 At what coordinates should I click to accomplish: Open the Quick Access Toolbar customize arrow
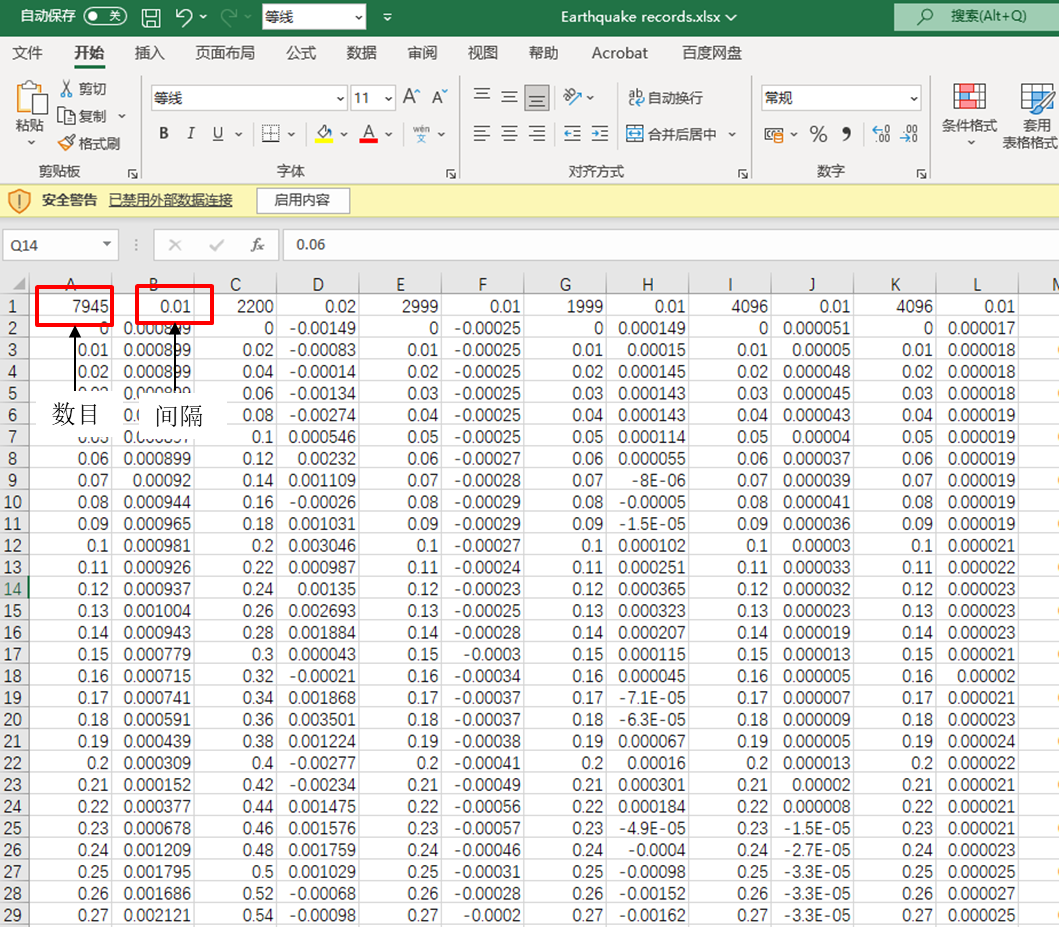pos(388,18)
